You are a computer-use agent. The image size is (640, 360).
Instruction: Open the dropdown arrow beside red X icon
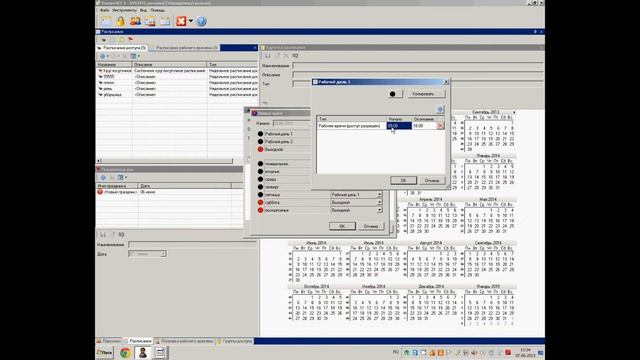[191, 21]
